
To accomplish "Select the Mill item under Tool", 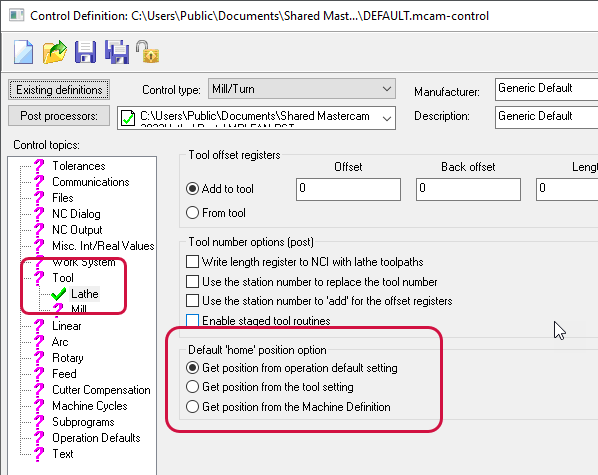I will pos(79,309).
